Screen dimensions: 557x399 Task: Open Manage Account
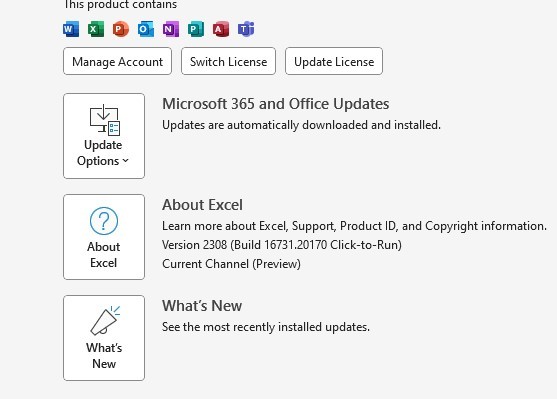click(118, 61)
